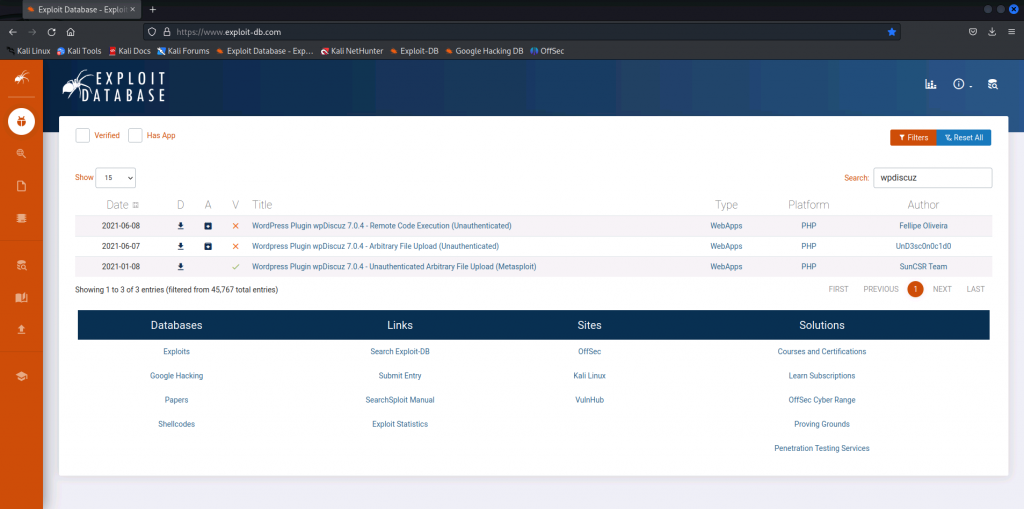Open the statistics chart icon in the header

click(931, 84)
